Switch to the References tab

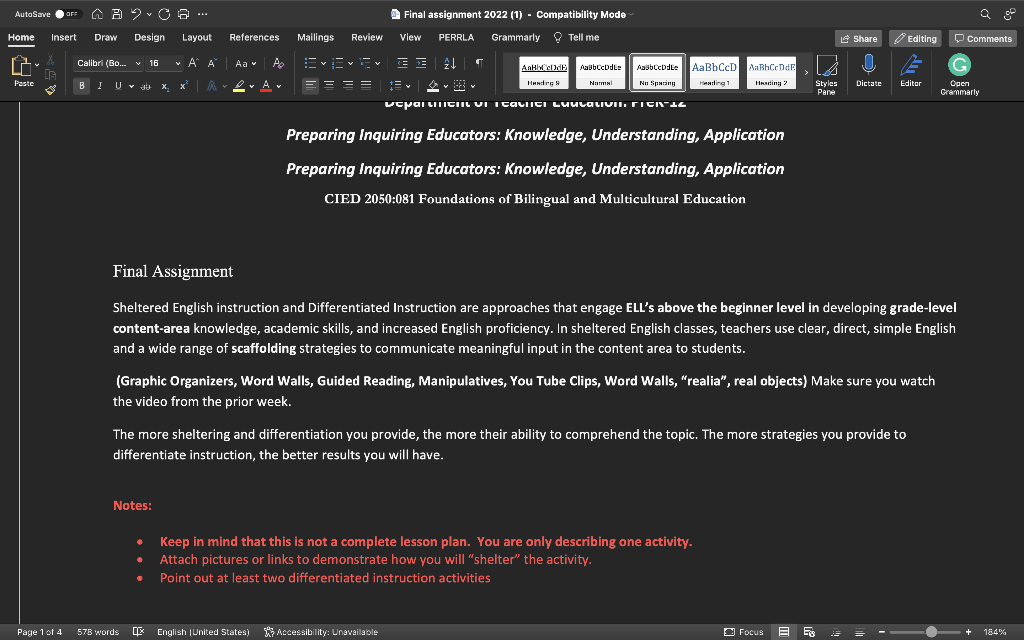coord(254,37)
